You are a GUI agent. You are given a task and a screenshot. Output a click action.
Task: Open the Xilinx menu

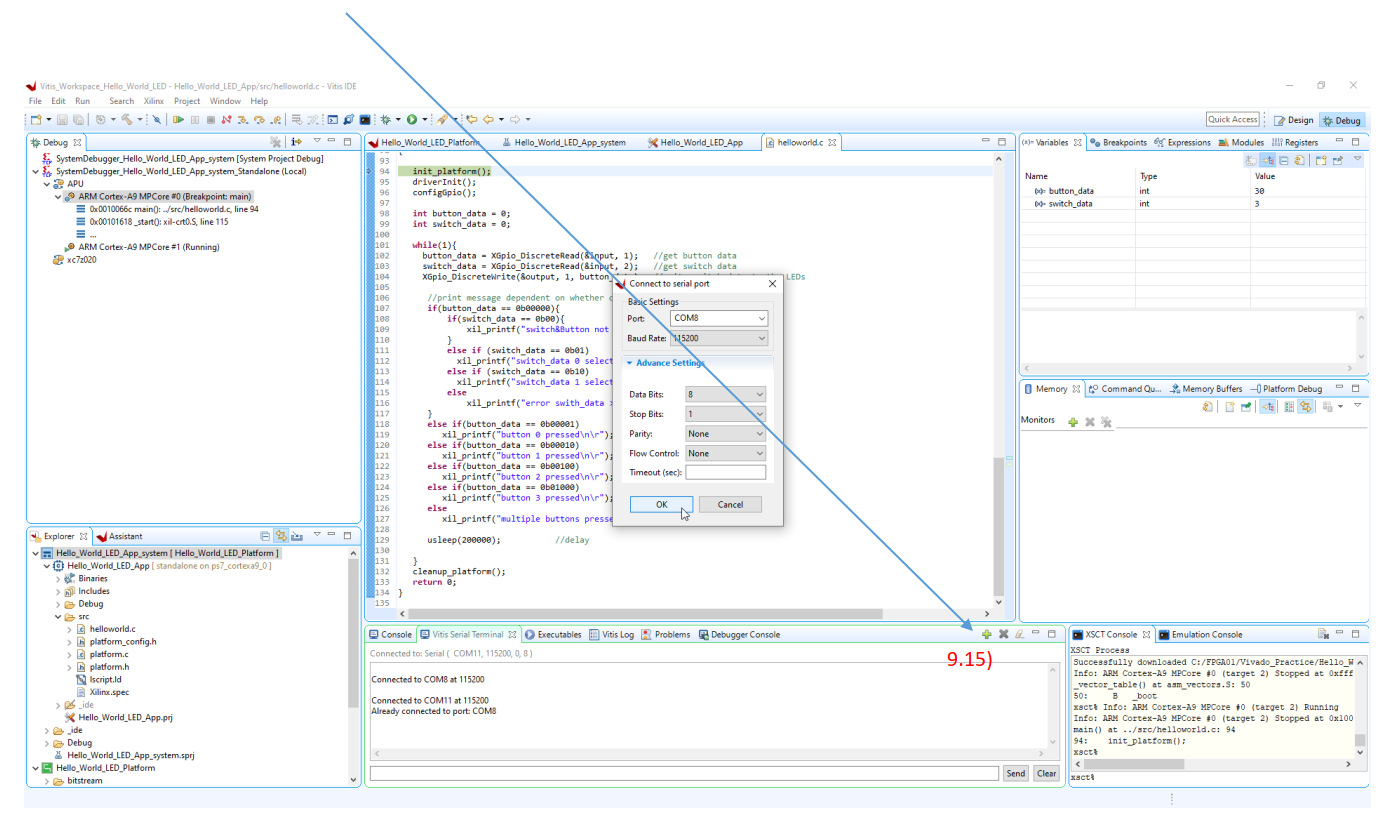pos(153,101)
